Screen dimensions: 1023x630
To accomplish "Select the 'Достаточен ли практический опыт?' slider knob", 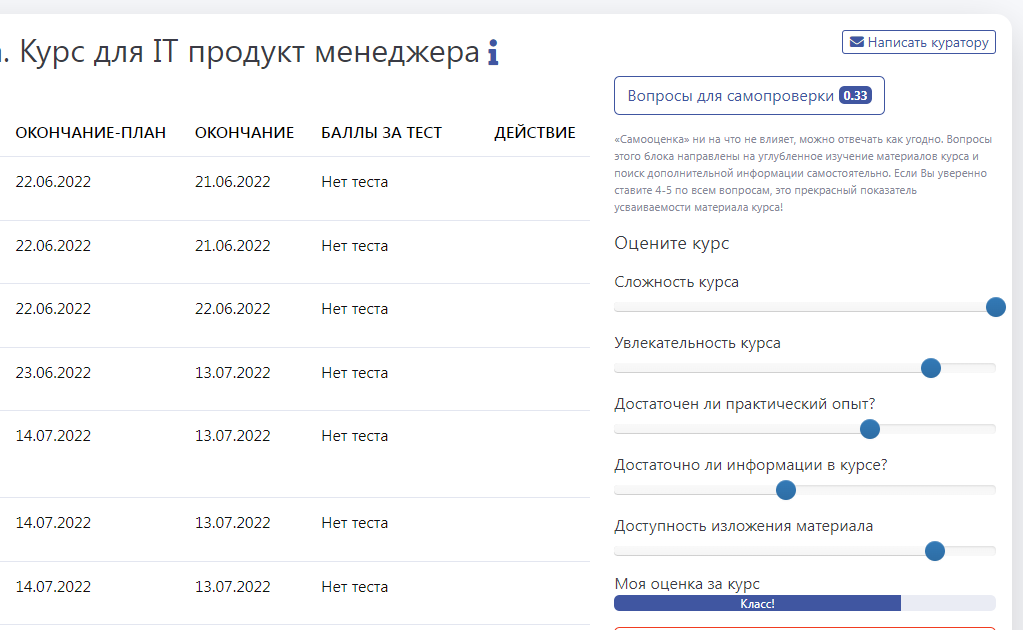I will (x=870, y=429).
